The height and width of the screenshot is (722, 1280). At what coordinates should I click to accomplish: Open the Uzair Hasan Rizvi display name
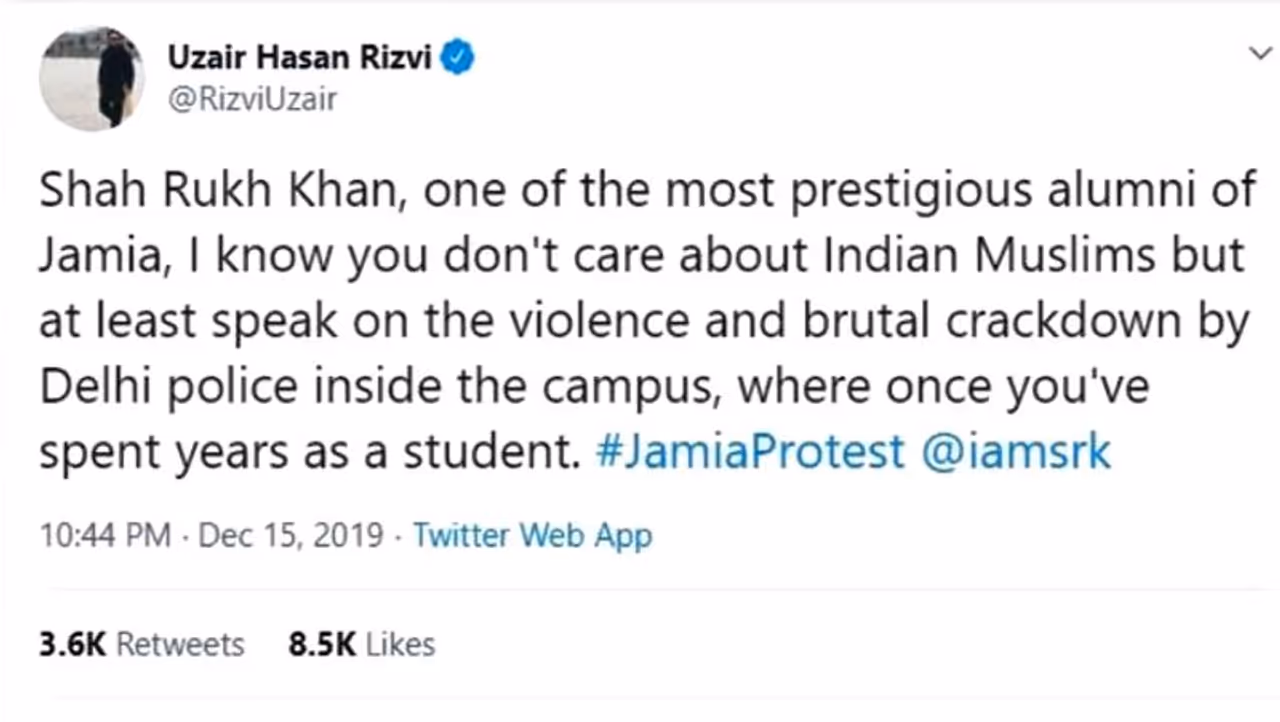pos(300,58)
